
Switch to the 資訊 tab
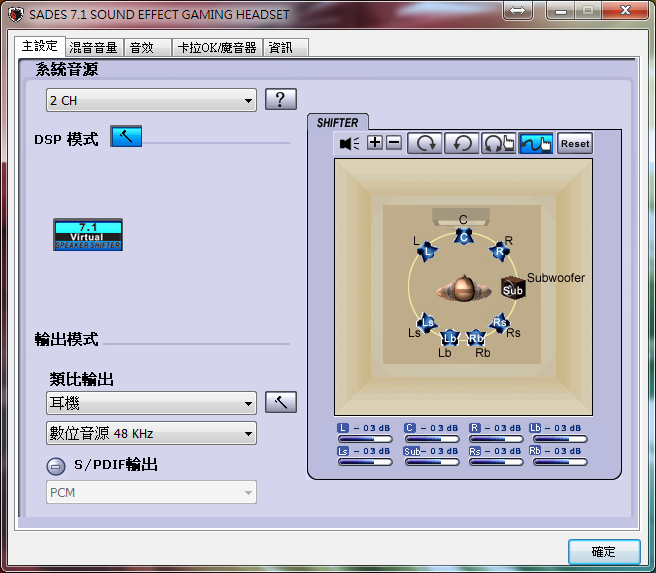[286, 47]
